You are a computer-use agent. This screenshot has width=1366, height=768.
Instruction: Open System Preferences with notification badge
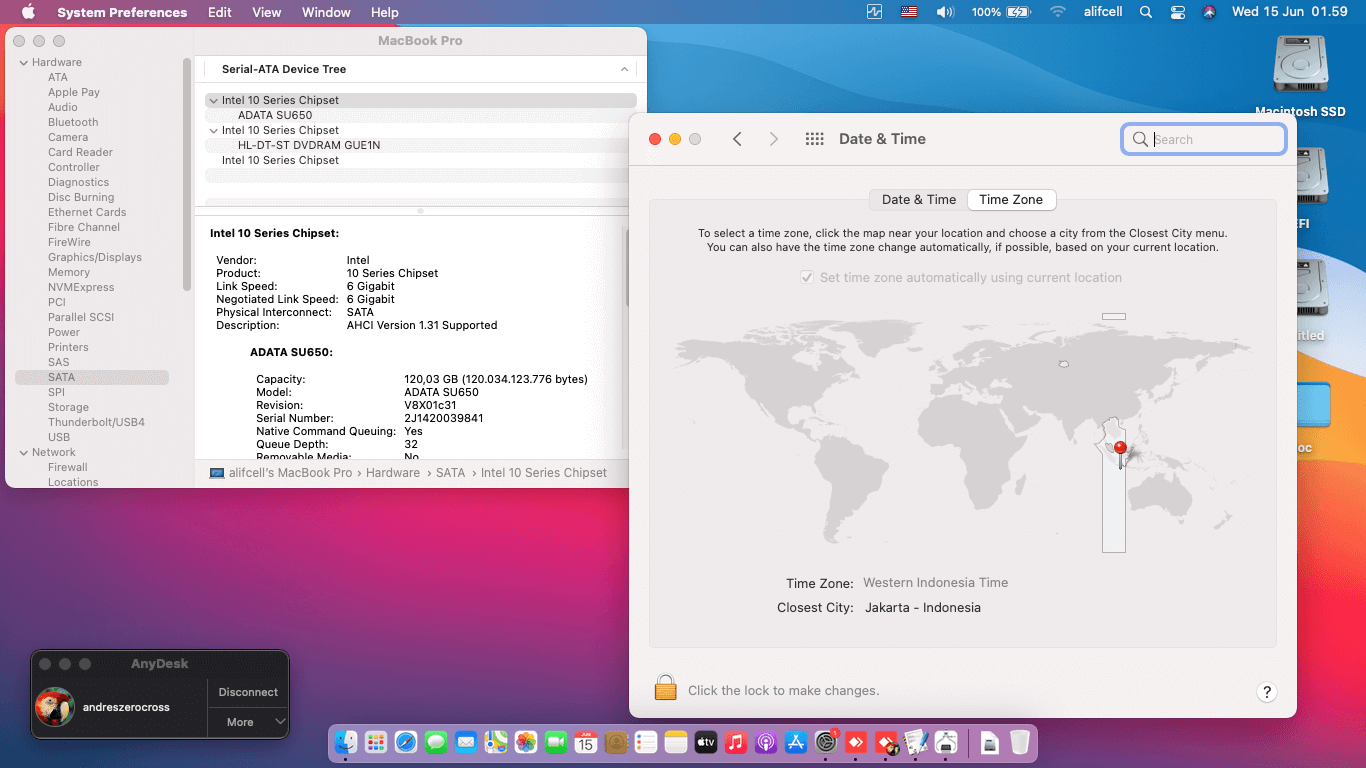point(826,742)
